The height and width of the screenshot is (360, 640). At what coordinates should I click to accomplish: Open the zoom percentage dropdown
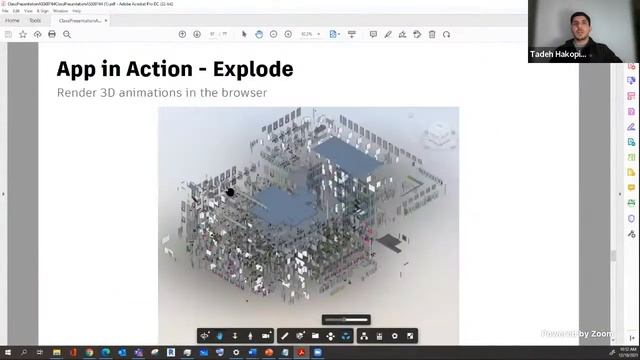pos(318,35)
